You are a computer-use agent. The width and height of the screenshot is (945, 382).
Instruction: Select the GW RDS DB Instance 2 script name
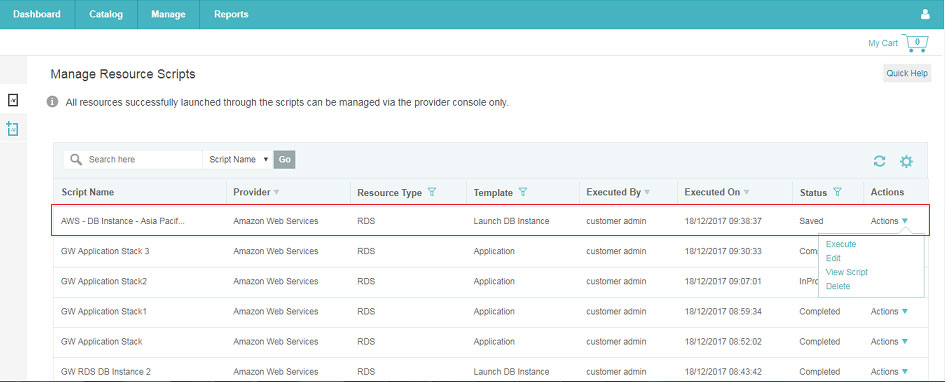(105, 372)
